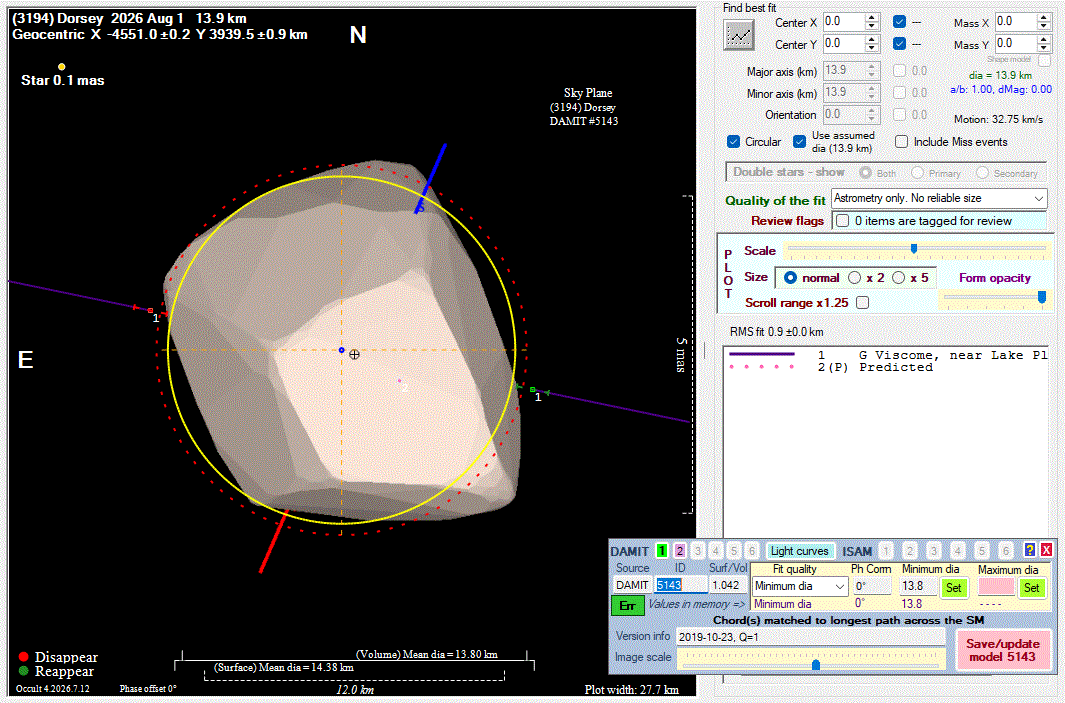The image size is (1065, 703).
Task: Click the Center Y input field
Action: [x=844, y=43]
